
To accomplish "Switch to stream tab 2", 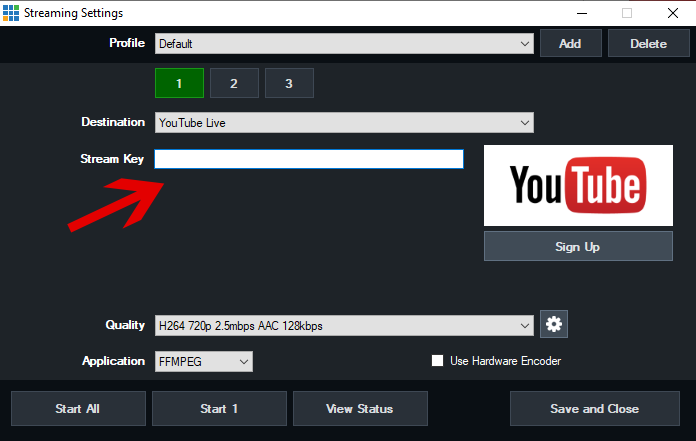I will 234,83.
